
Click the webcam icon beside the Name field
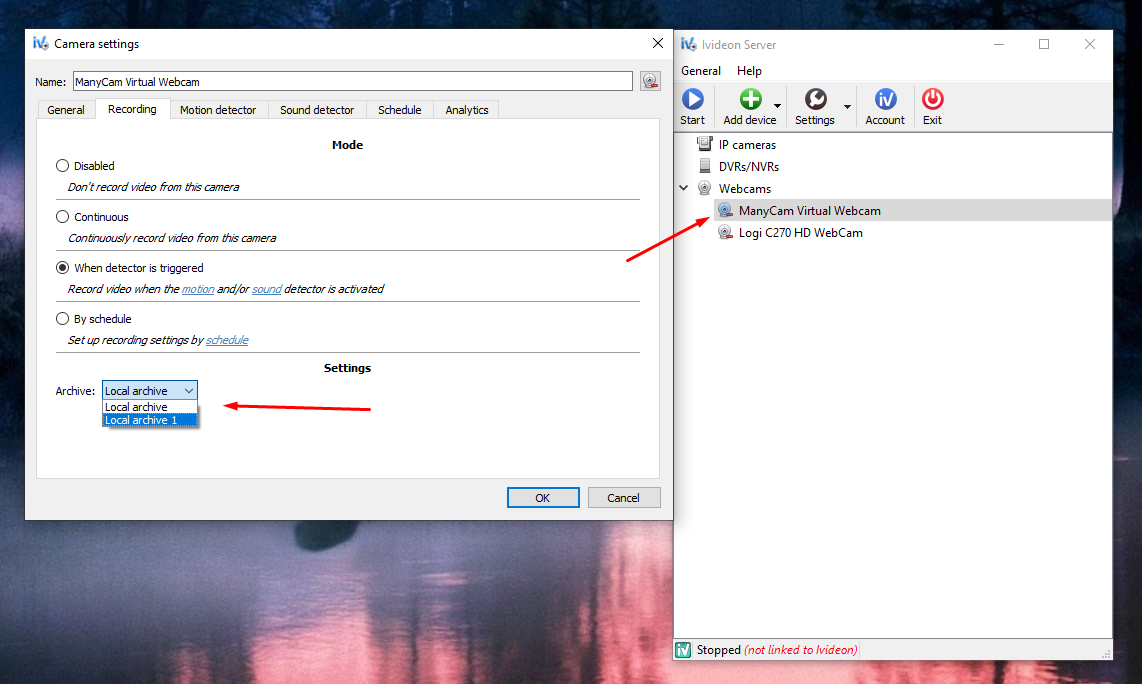click(x=650, y=81)
